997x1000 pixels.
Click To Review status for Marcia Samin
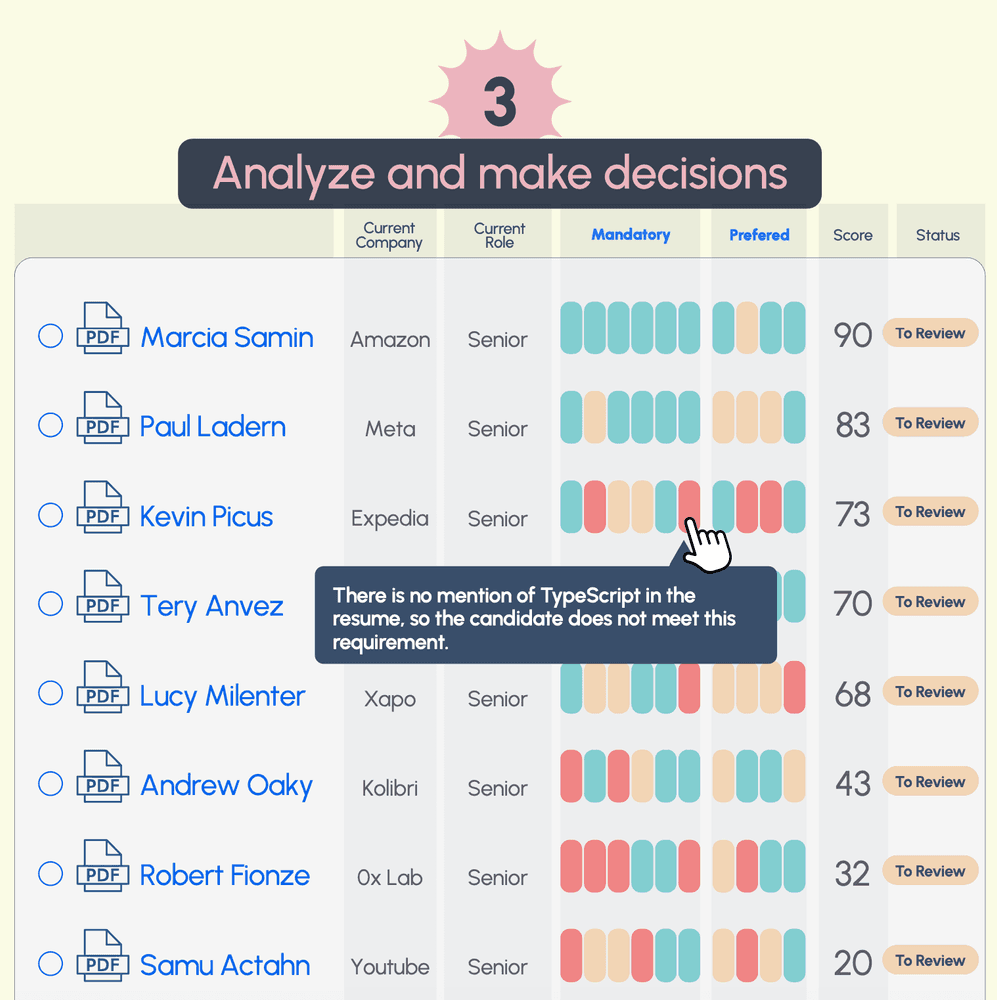coord(930,334)
